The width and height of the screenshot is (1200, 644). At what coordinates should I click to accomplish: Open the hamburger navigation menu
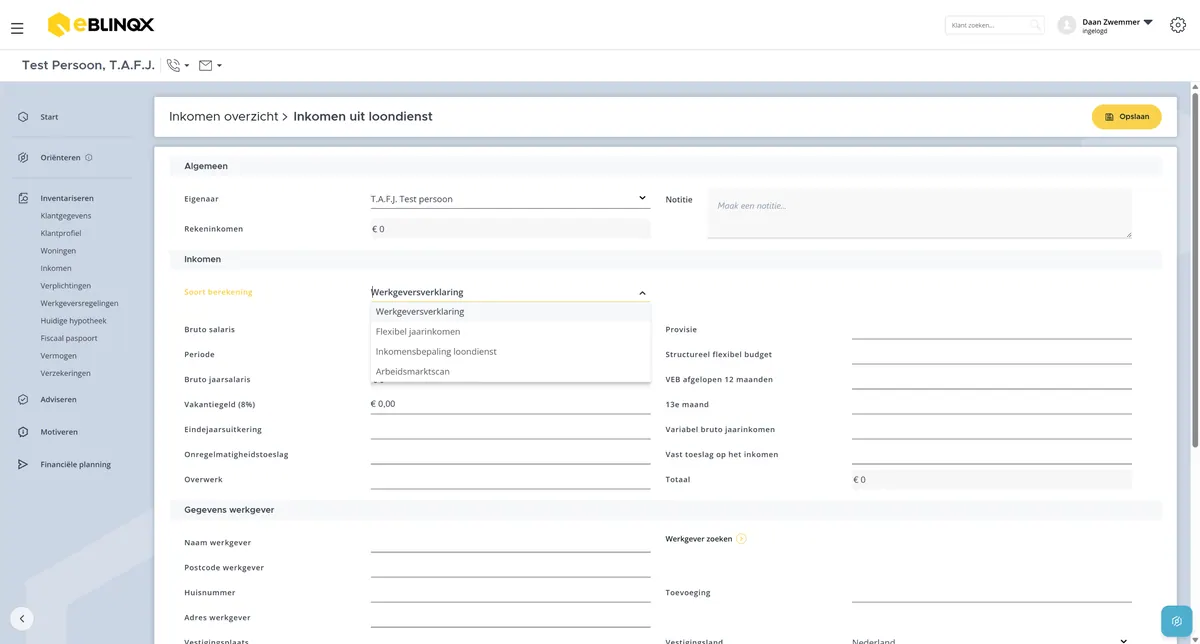click(x=17, y=28)
